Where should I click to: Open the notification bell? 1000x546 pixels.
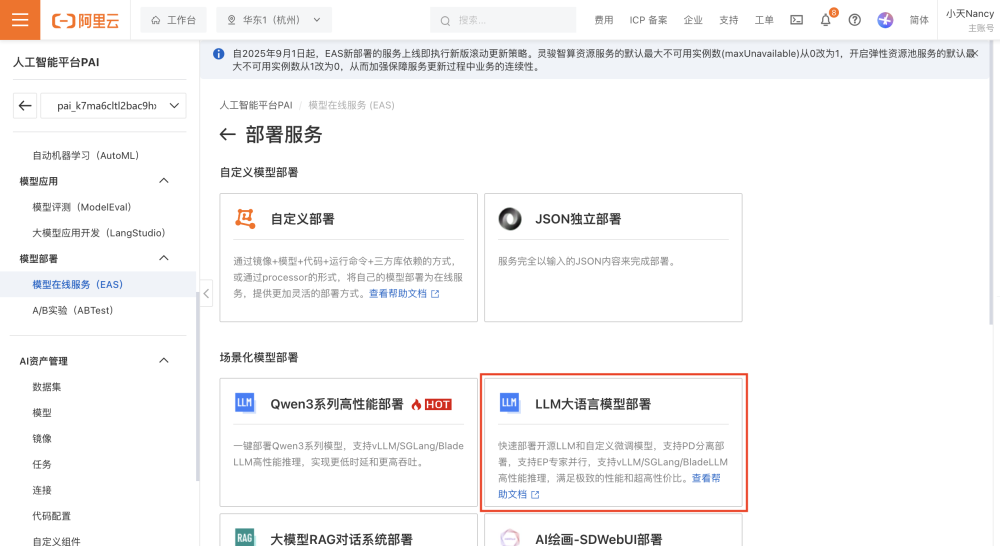826,20
